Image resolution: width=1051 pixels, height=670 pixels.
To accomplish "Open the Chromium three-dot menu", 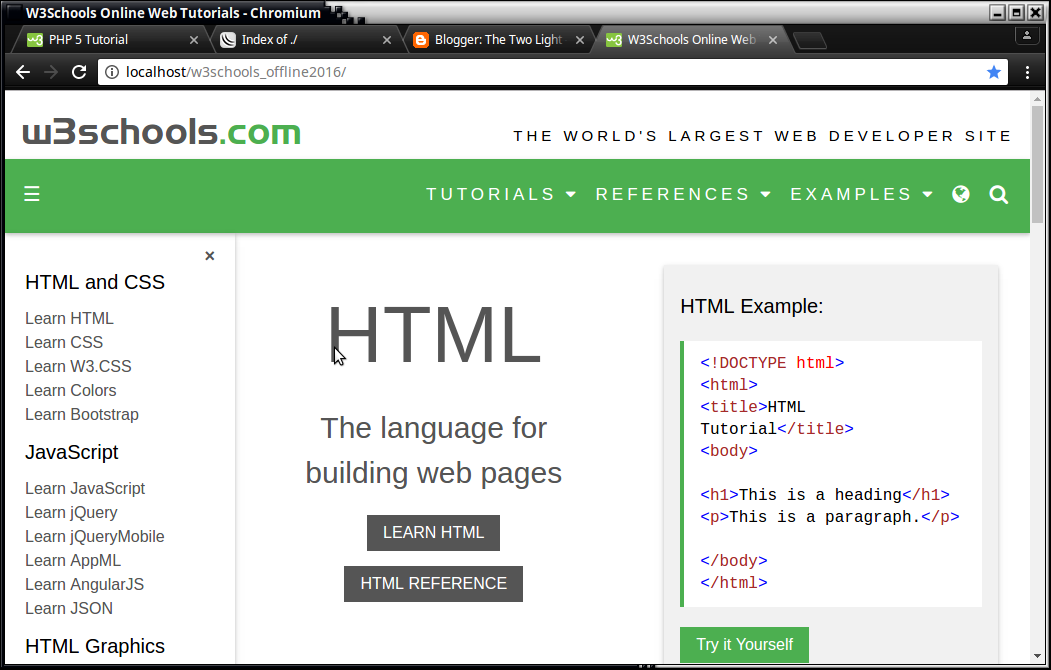I will tap(1027, 72).
